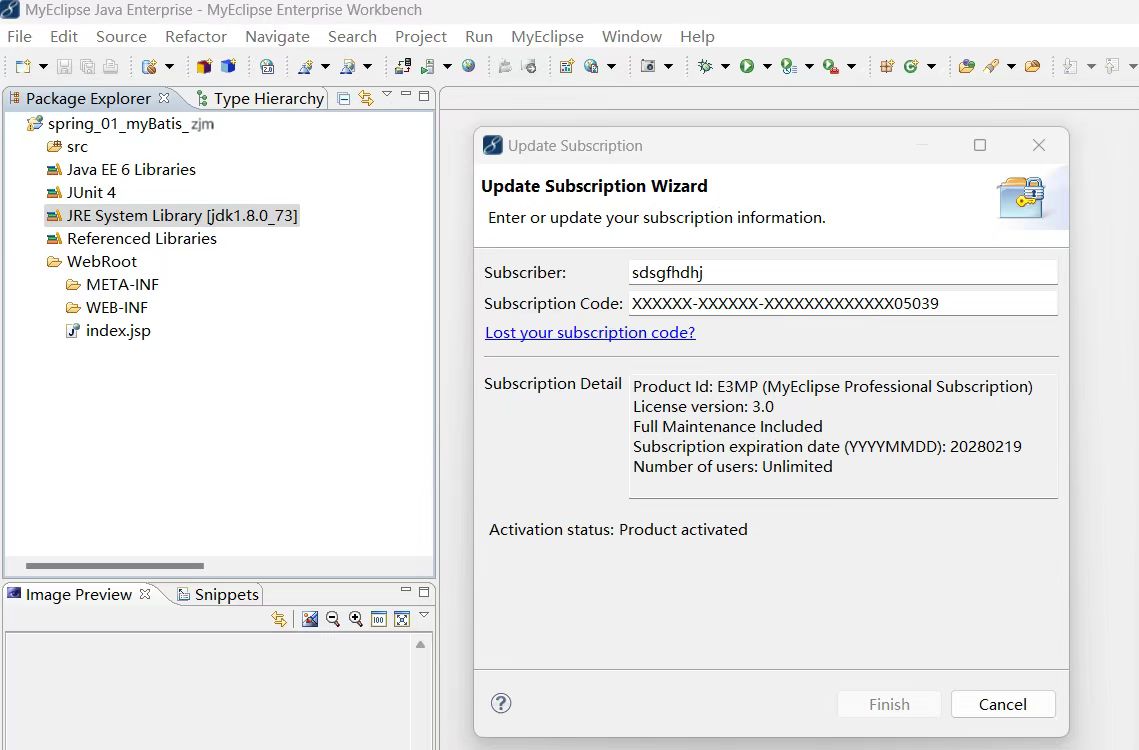This screenshot has height=750, width=1139.
Task: Open the Refactor menu
Action: (x=195, y=36)
